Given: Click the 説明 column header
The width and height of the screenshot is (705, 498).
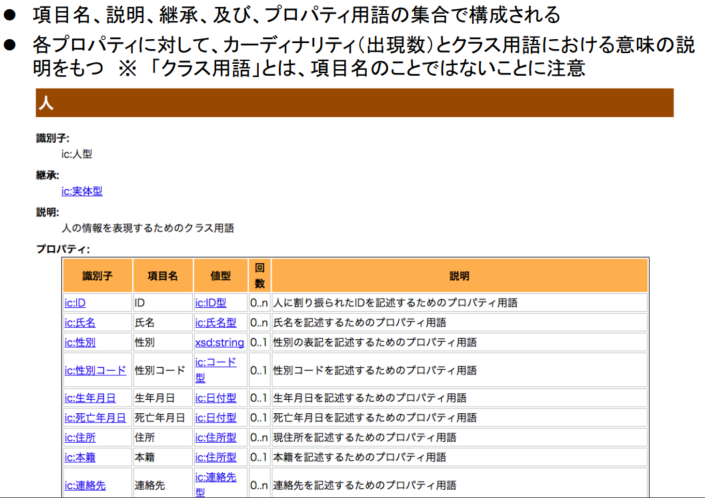Looking at the screenshot, I should pyautogui.click(x=459, y=276).
